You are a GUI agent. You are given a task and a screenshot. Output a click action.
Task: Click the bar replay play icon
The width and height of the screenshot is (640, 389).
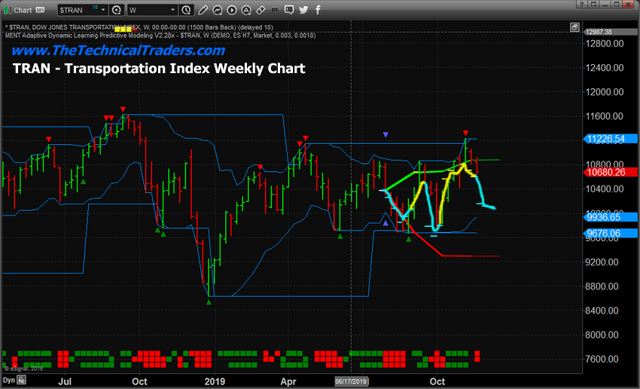pos(231,10)
